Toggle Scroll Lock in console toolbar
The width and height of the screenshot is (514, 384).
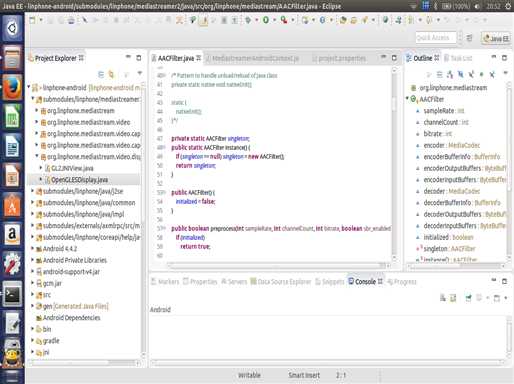coord(453,297)
